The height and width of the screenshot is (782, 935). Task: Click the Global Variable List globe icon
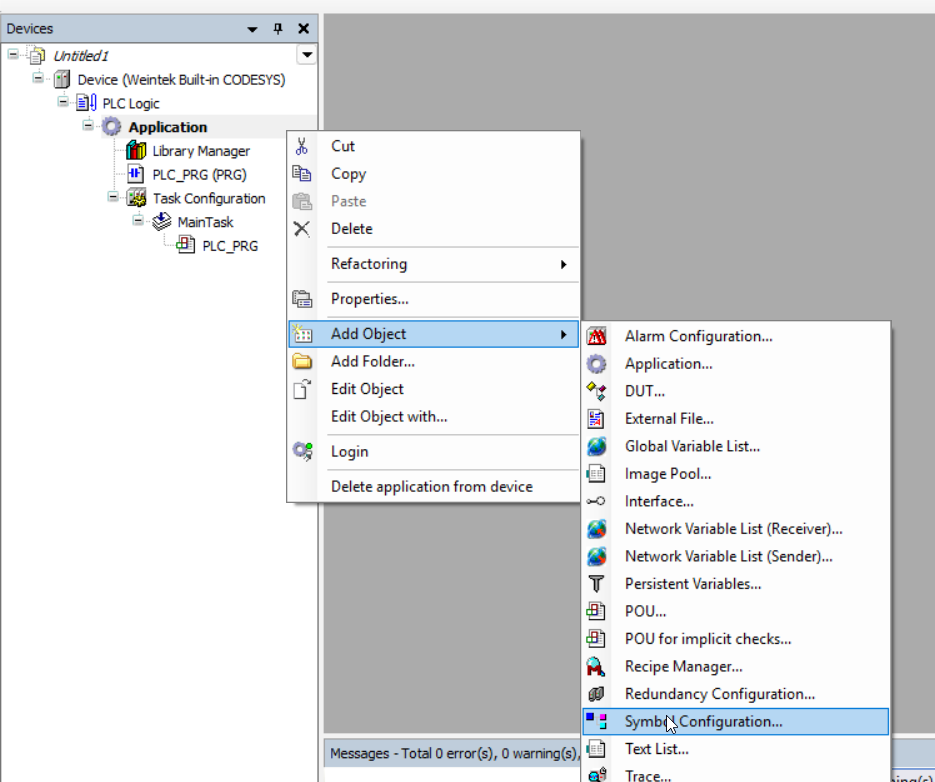click(x=597, y=447)
